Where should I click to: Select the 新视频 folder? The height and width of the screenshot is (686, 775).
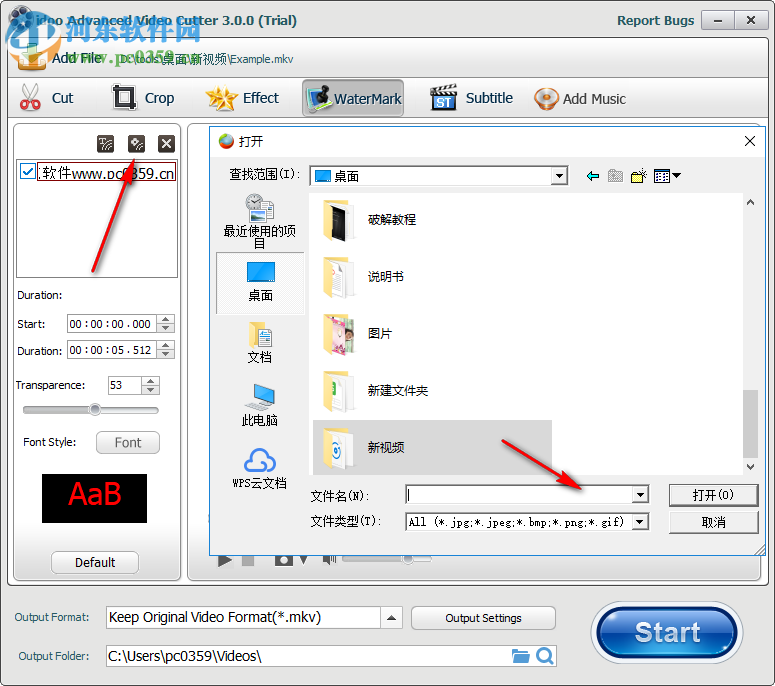click(432, 447)
